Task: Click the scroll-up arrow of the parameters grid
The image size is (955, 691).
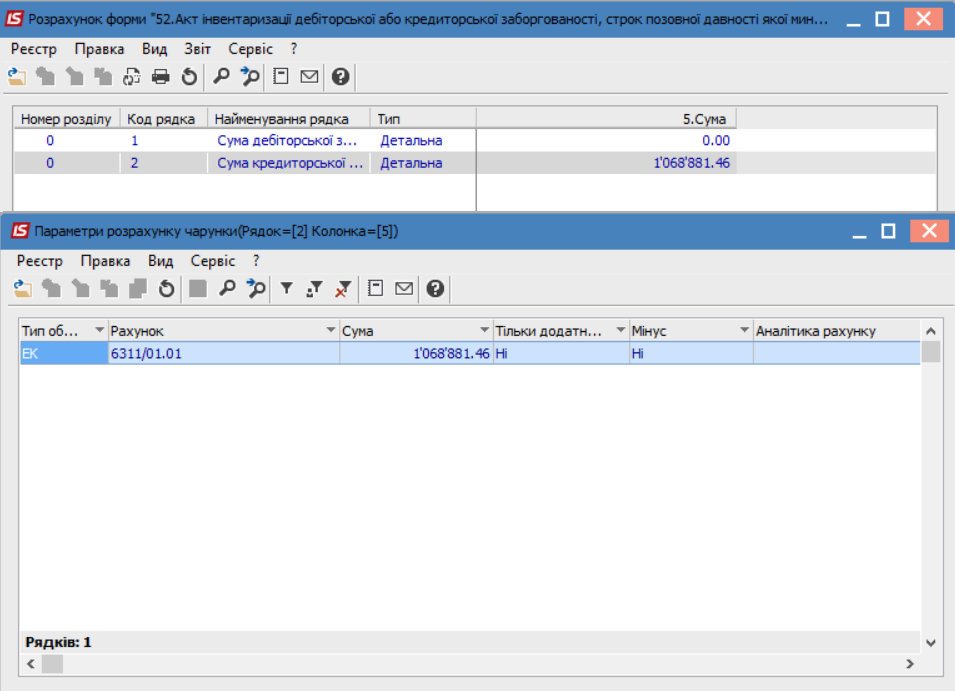Action: pos(931,331)
